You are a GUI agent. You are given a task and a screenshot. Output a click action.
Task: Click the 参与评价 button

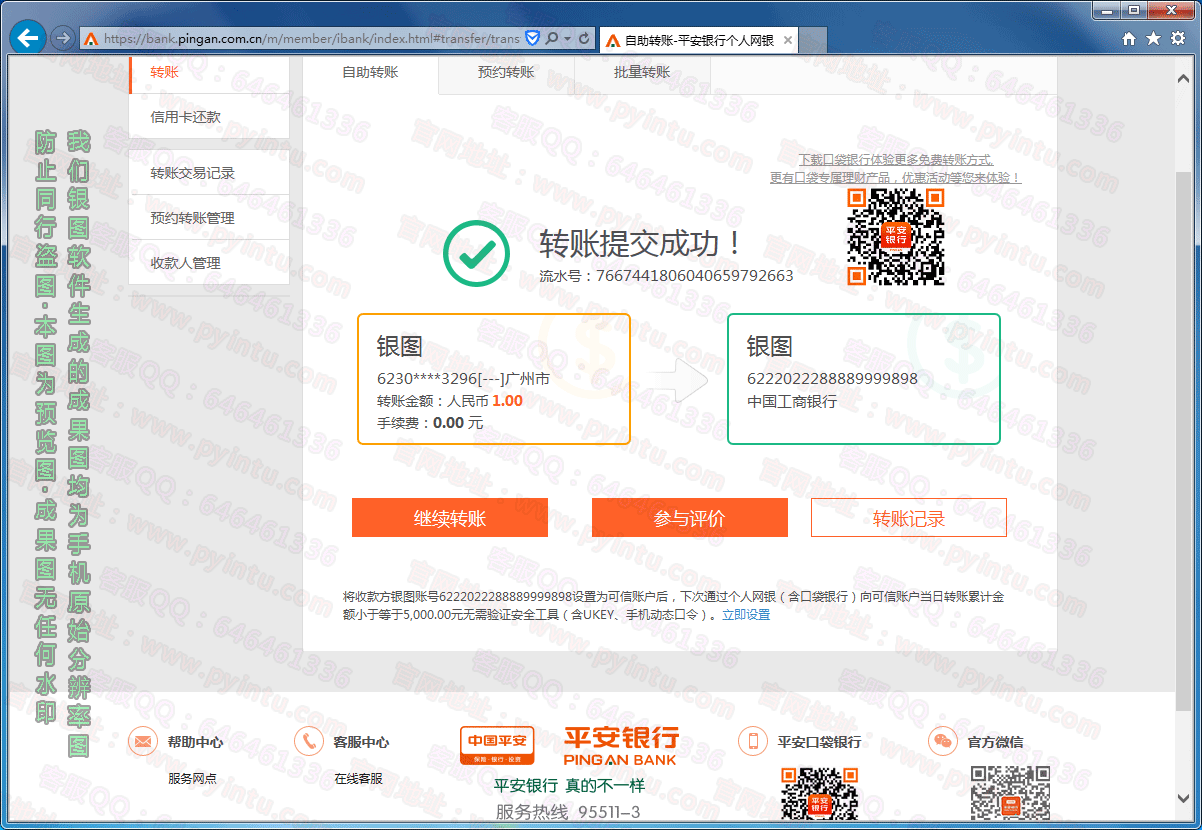click(x=690, y=518)
